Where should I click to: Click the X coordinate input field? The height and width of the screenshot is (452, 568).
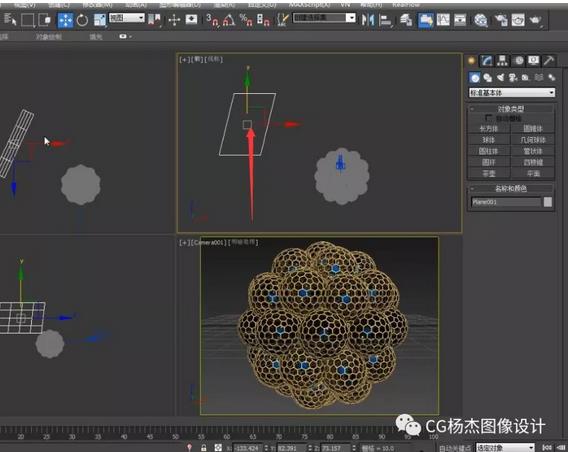pos(247,448)
